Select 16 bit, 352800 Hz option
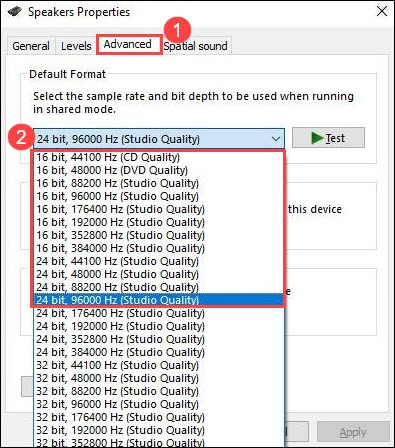This screenshot has width=395, height=448. tap(159, 235)
